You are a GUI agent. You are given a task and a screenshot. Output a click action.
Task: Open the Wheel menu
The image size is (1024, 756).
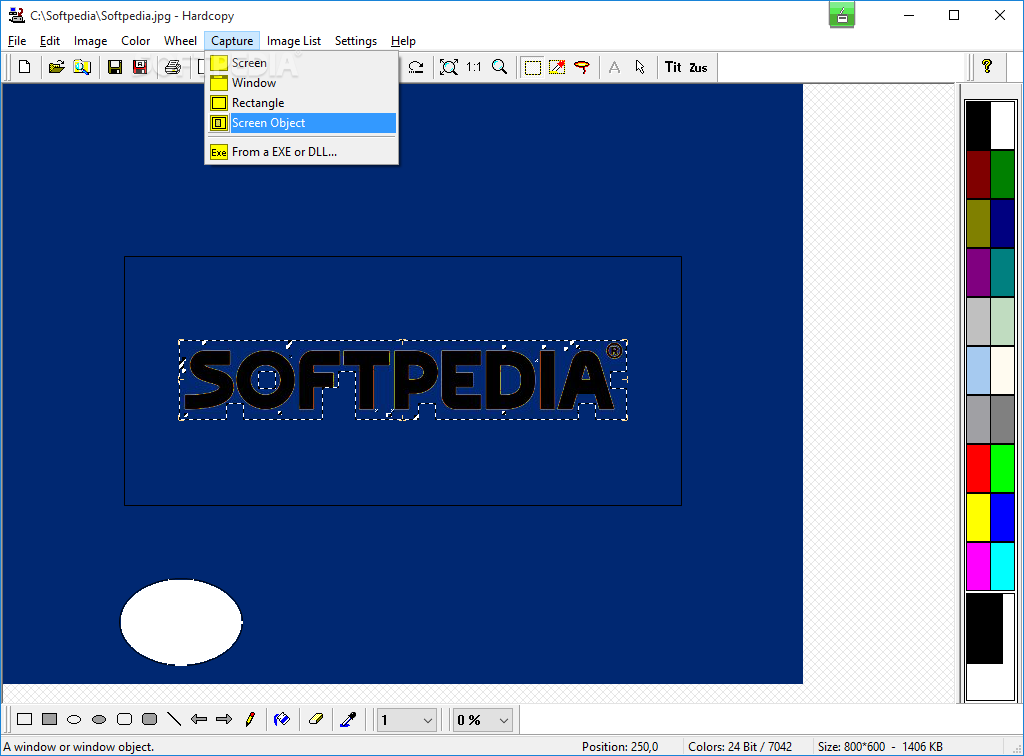click(180, 41)
